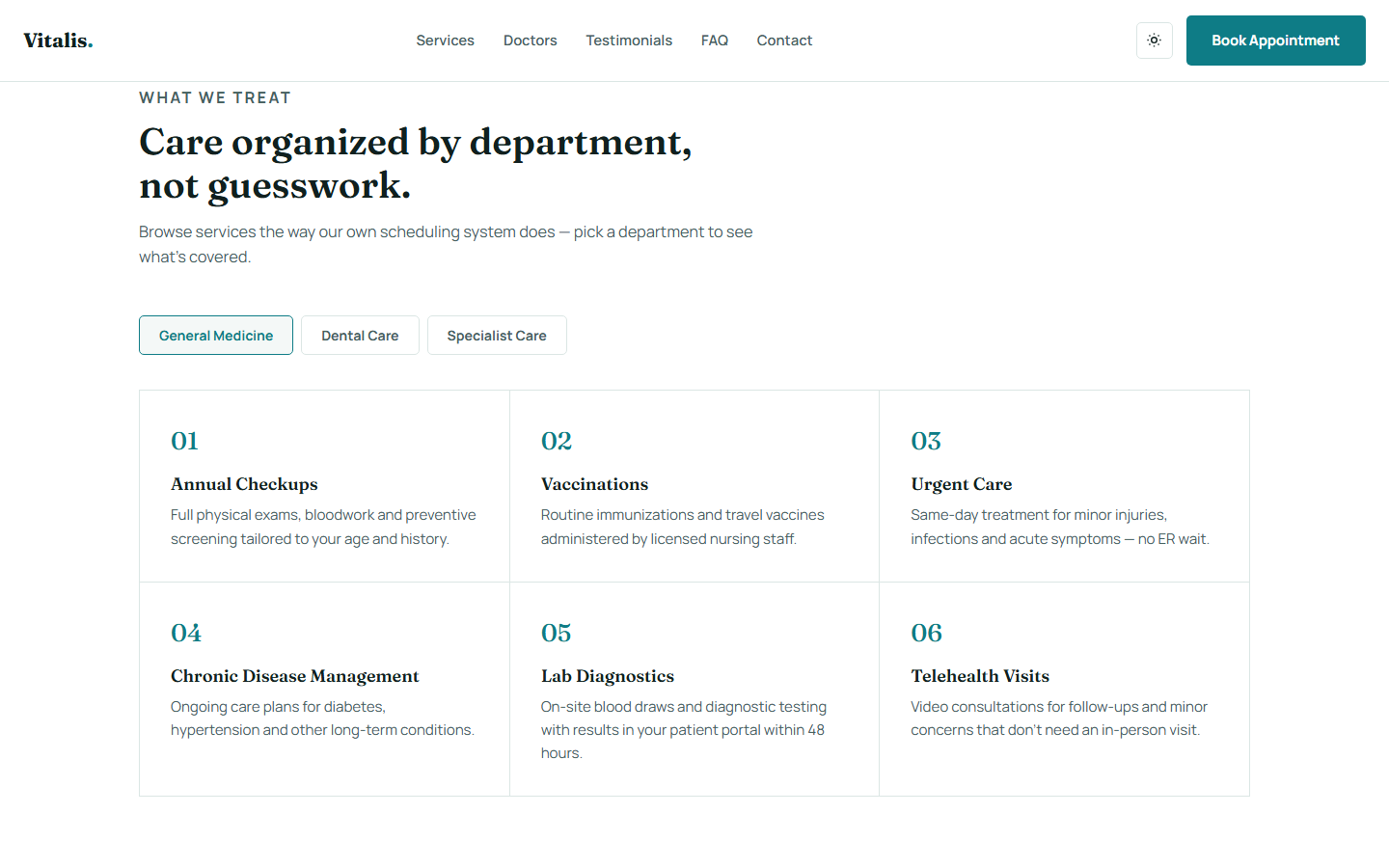Jump to the FAQ section
This screenshot has width=1389, height=868.
(715, 41)
